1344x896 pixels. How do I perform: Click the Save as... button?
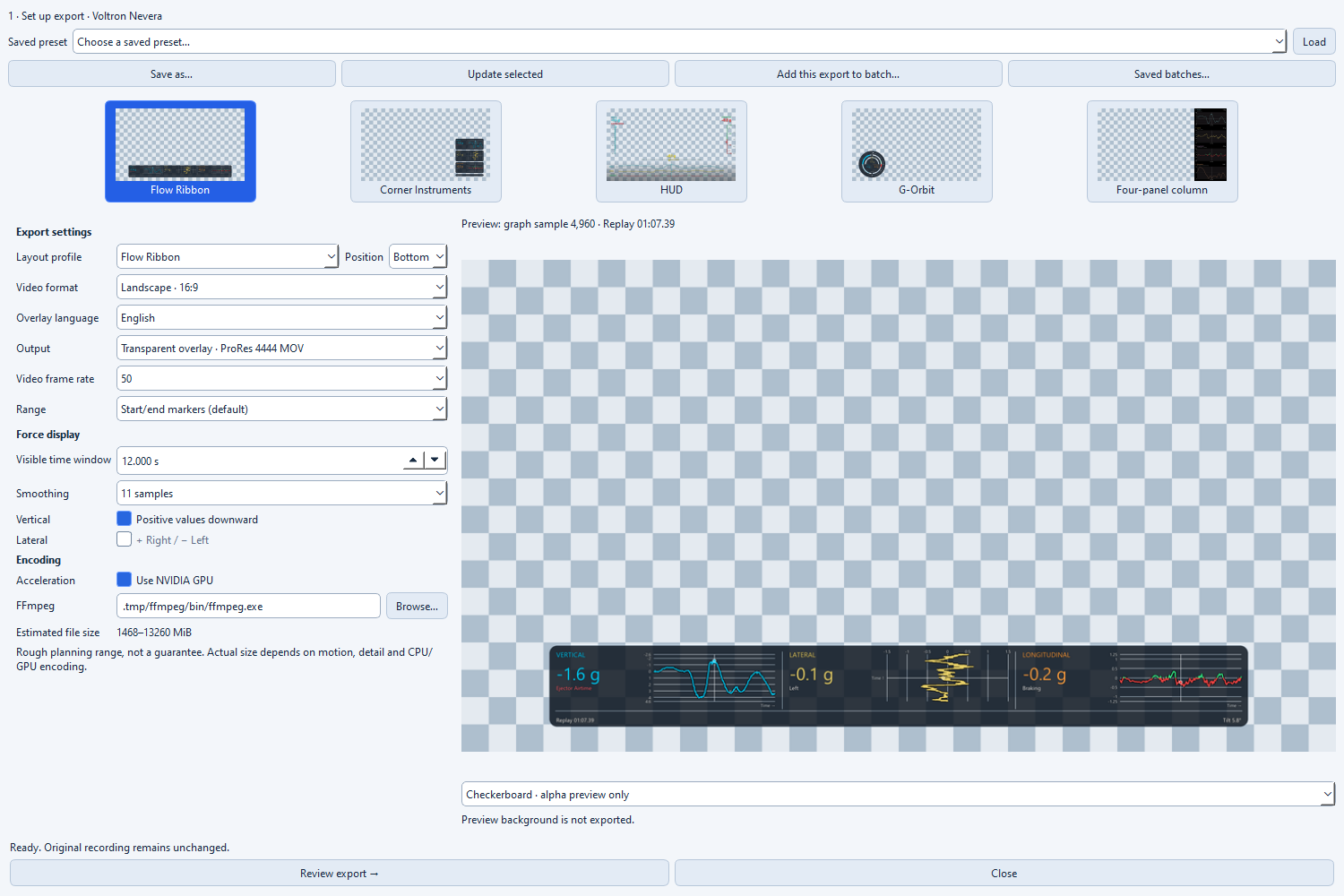[172, 74]
